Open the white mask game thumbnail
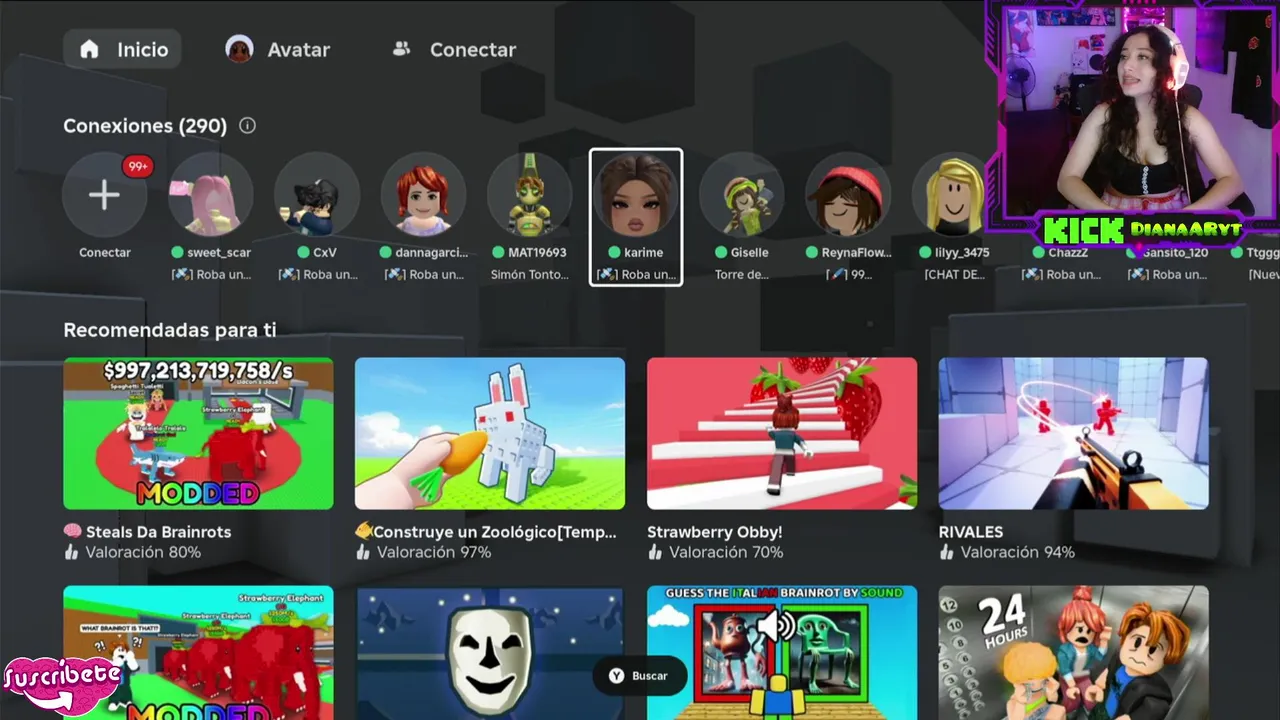Screen dimensions: 1280x720 [490, 653]
